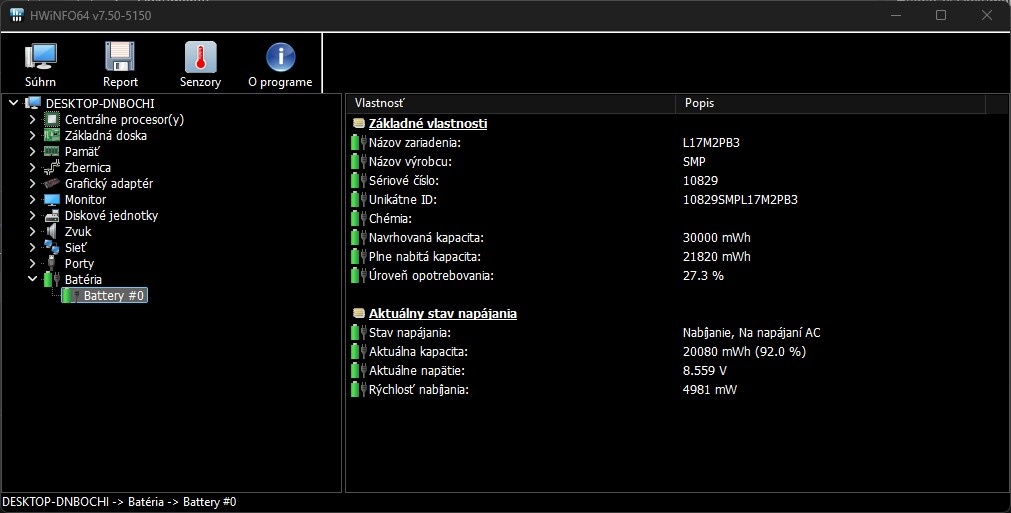Open the O programe info icon

click(280, 57)
